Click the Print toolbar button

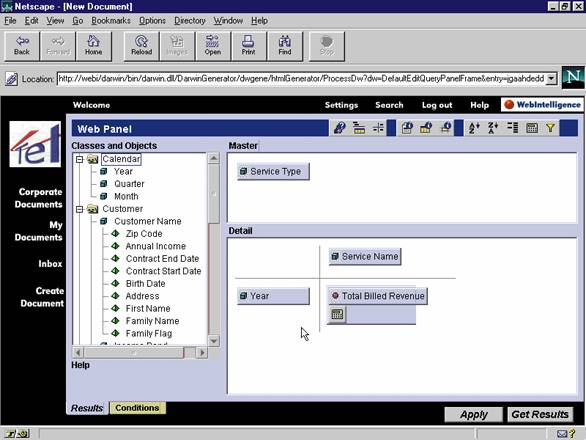[x=248, y=46]
